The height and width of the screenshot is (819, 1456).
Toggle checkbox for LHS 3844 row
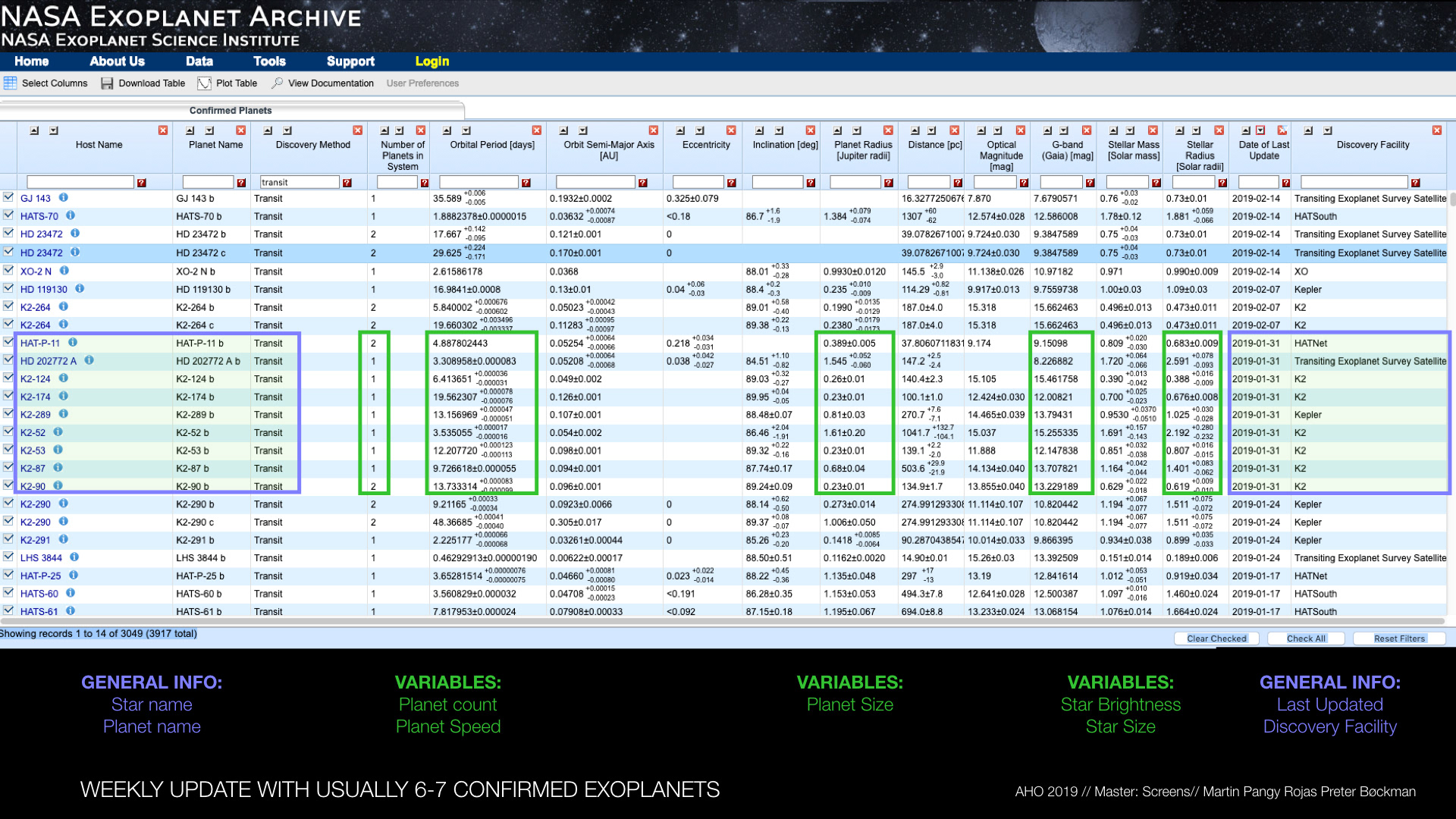pyautogui.click(x=8, y=557)
